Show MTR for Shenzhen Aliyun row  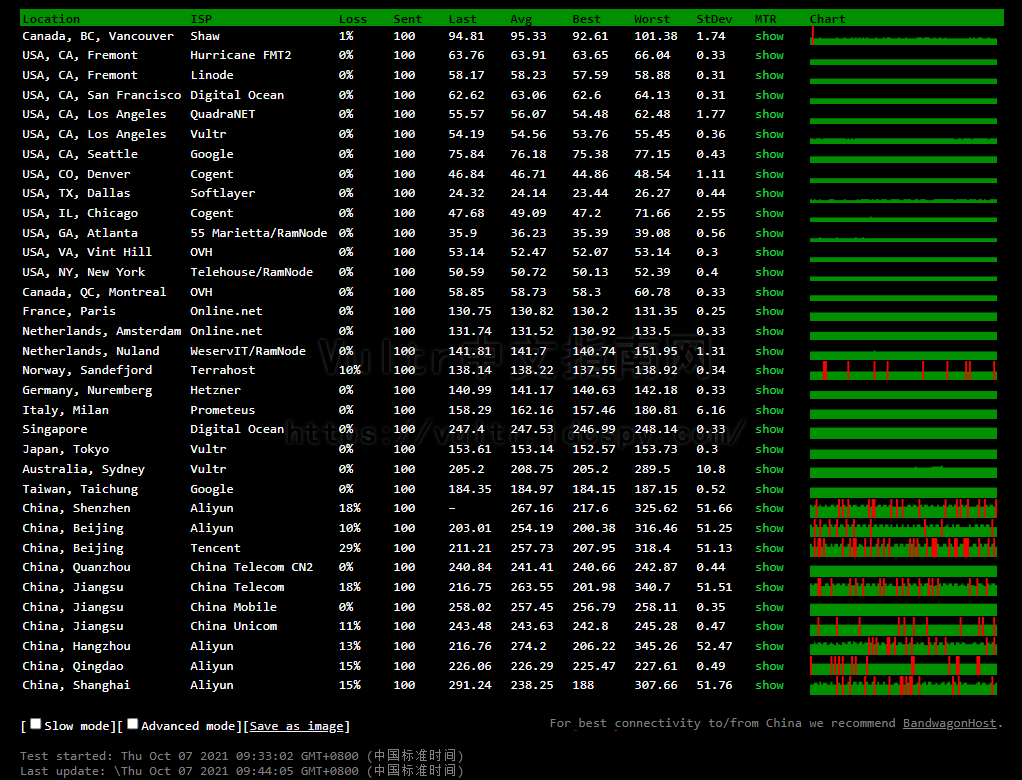[769, 508]
